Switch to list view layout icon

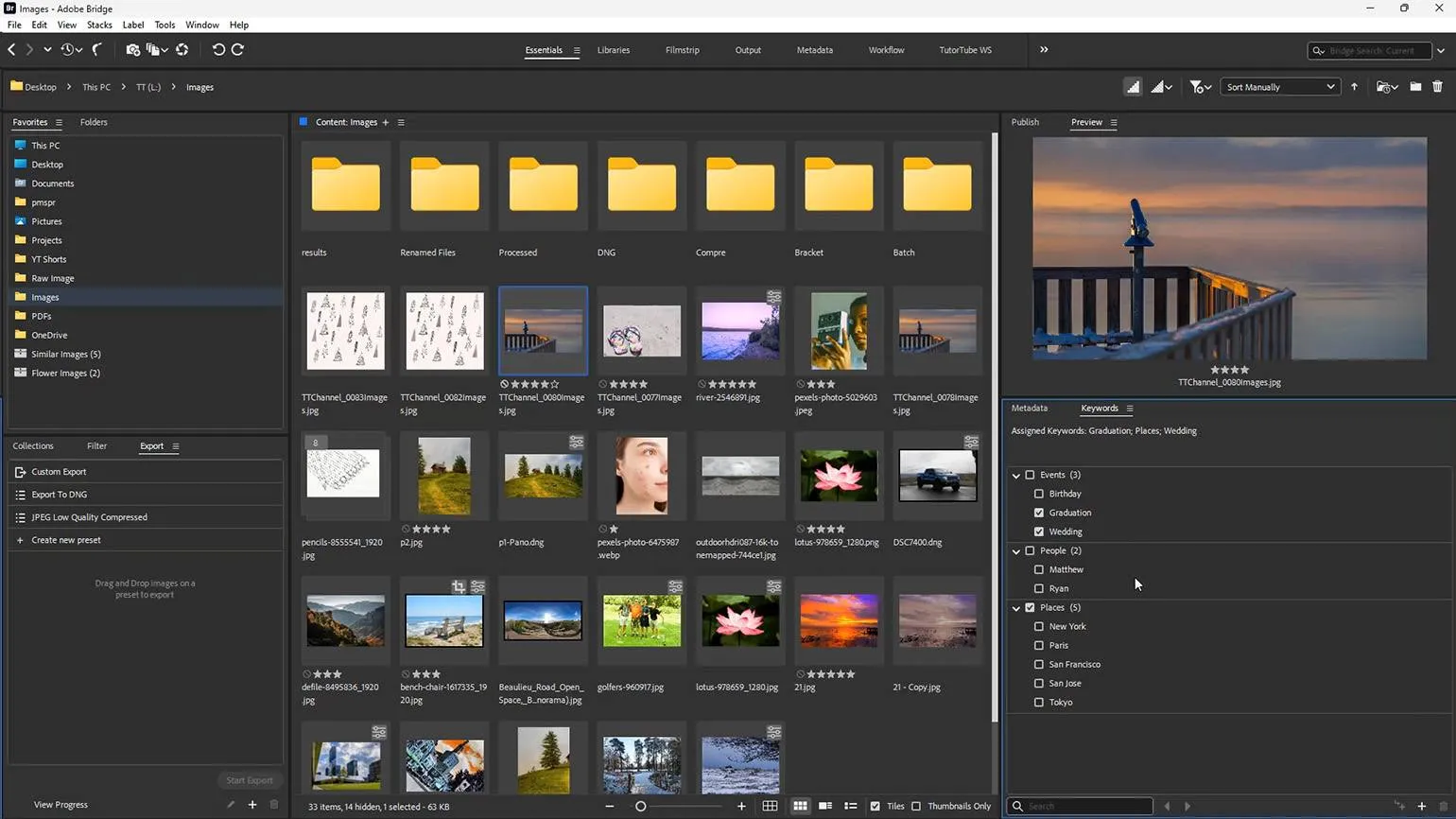[850, 806]
